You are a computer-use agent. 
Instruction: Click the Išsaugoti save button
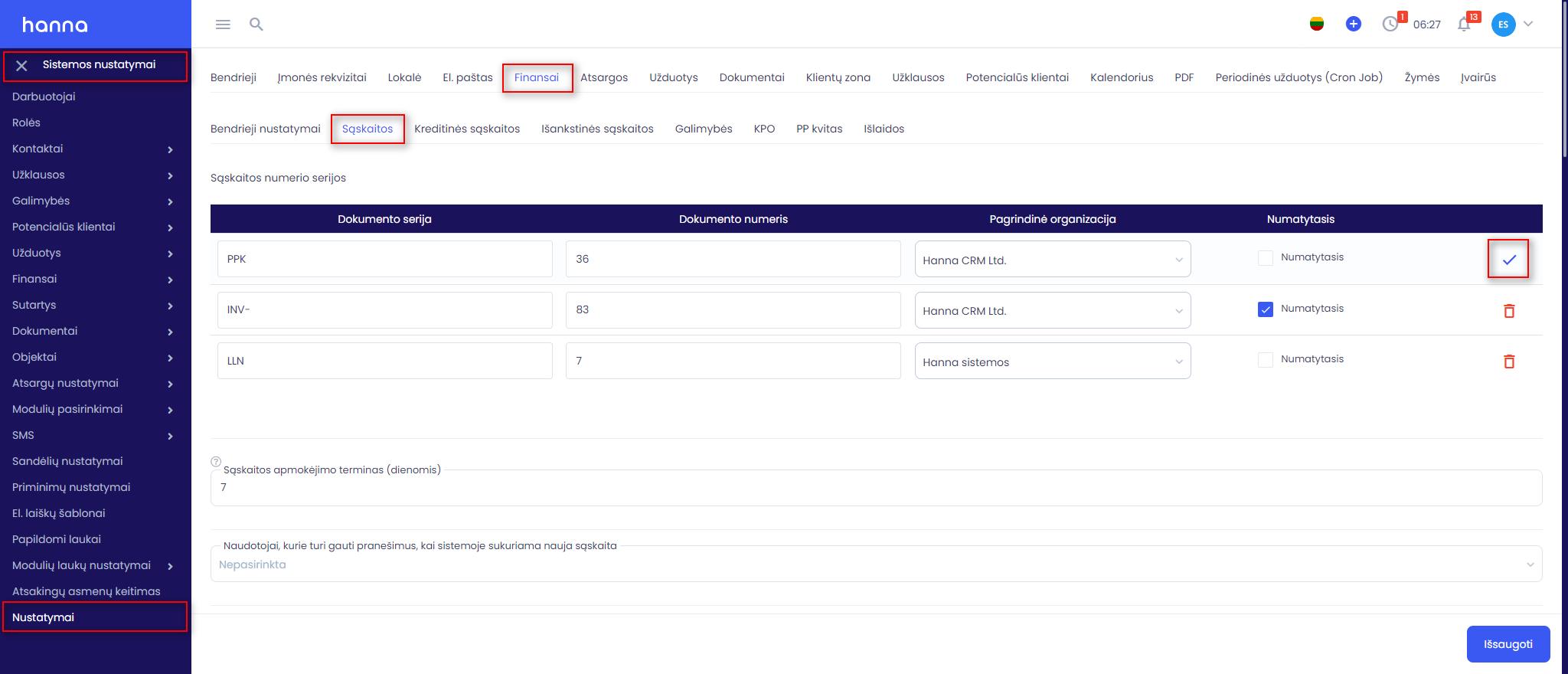[x=1508, y=644]
